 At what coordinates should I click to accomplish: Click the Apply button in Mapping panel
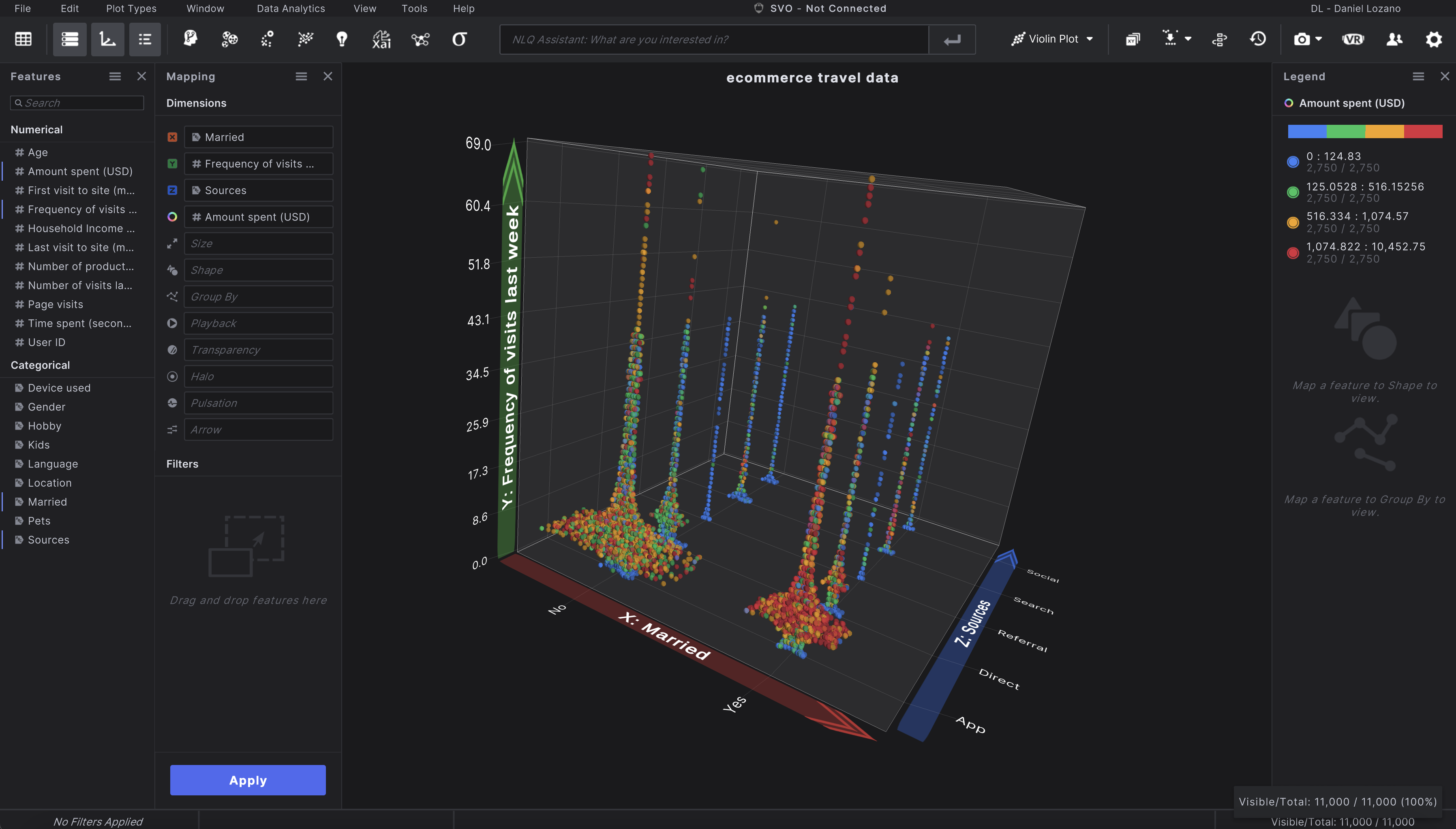pyautogui.click(x=248, y=780)
